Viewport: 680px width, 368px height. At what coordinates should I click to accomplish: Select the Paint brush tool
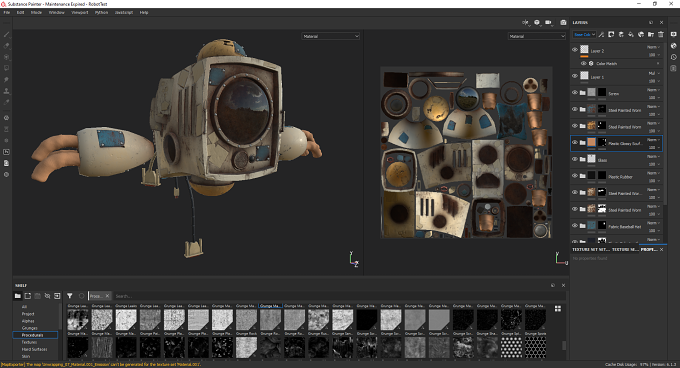(7, 34)
